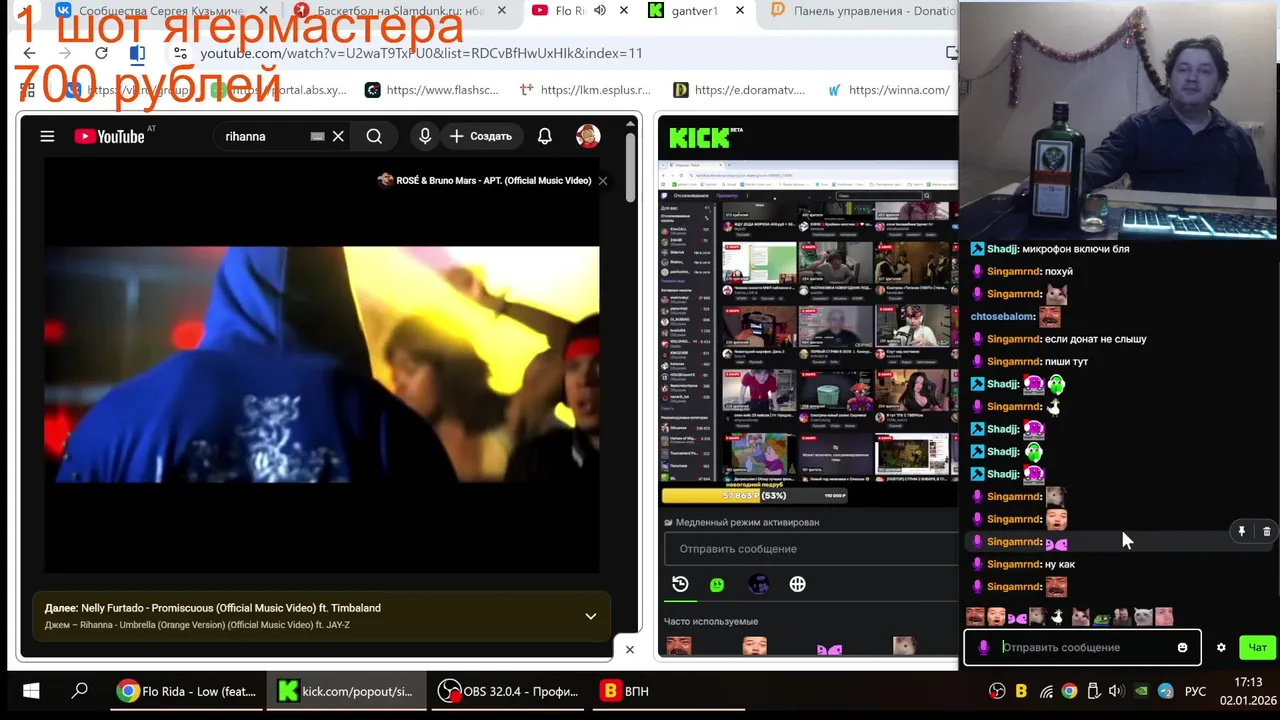Screen dimensions: 1280x720
Task: Start voice search with the microphone
Action: point(425,136)
